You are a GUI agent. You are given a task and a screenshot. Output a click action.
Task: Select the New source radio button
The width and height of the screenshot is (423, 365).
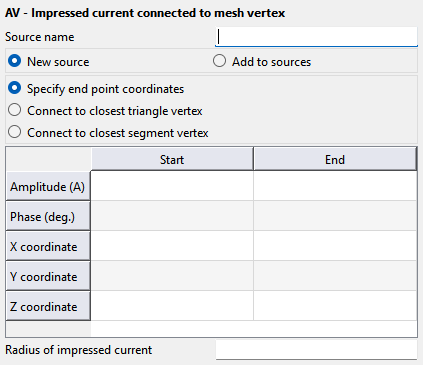pyautogui.click(x=49, y=62)
